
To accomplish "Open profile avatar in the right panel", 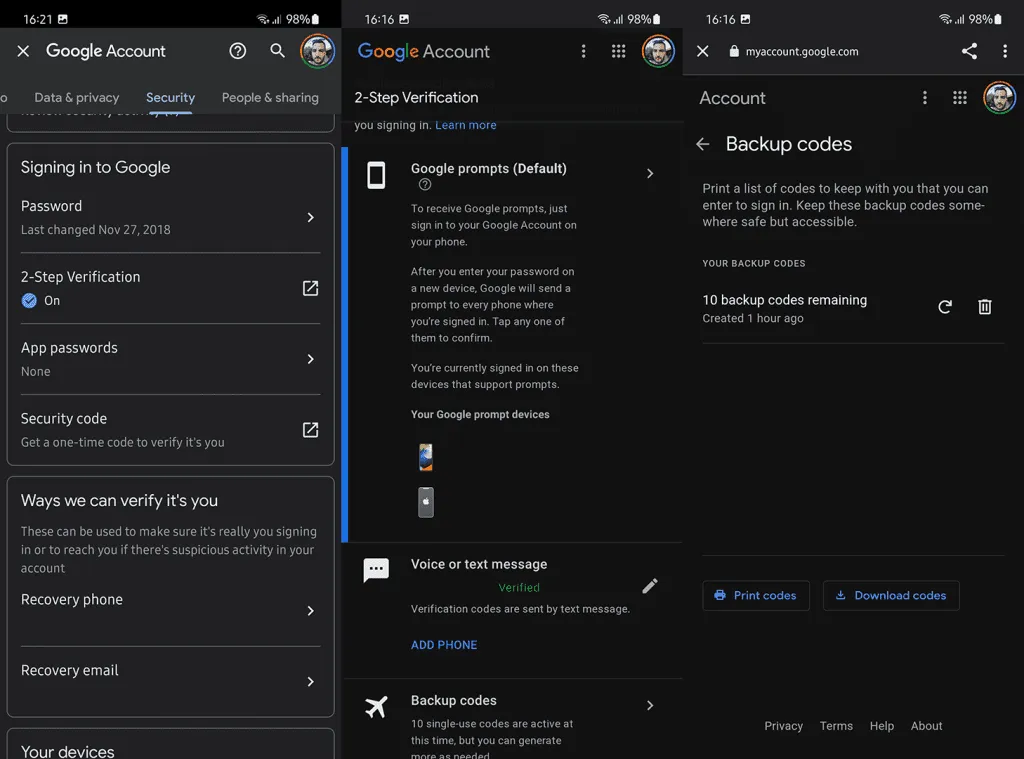I will click(1000, 98).
